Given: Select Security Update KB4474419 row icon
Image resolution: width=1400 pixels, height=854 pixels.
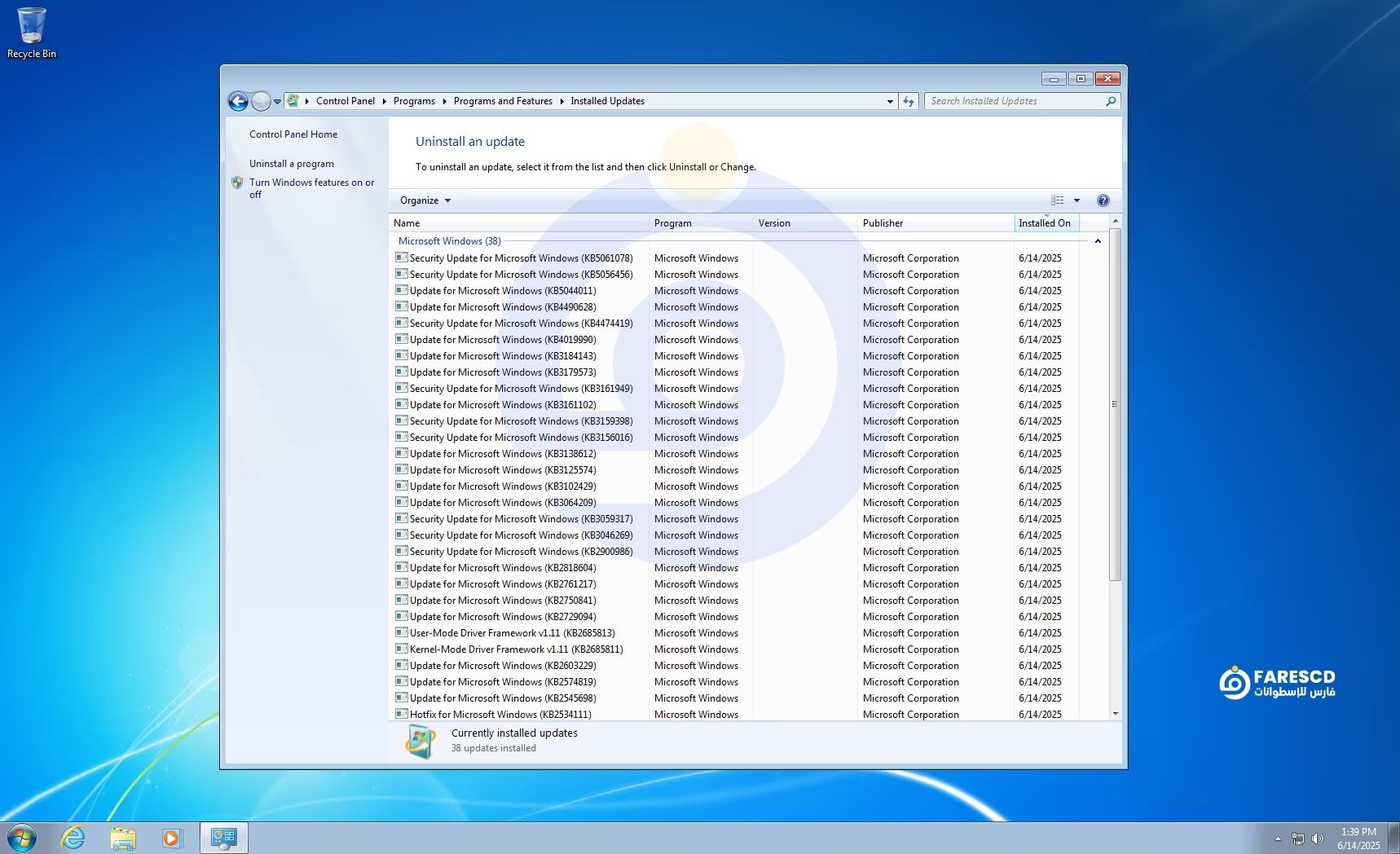Looking at the screenshot, I should pyautogui.click(x=401, y=323).
